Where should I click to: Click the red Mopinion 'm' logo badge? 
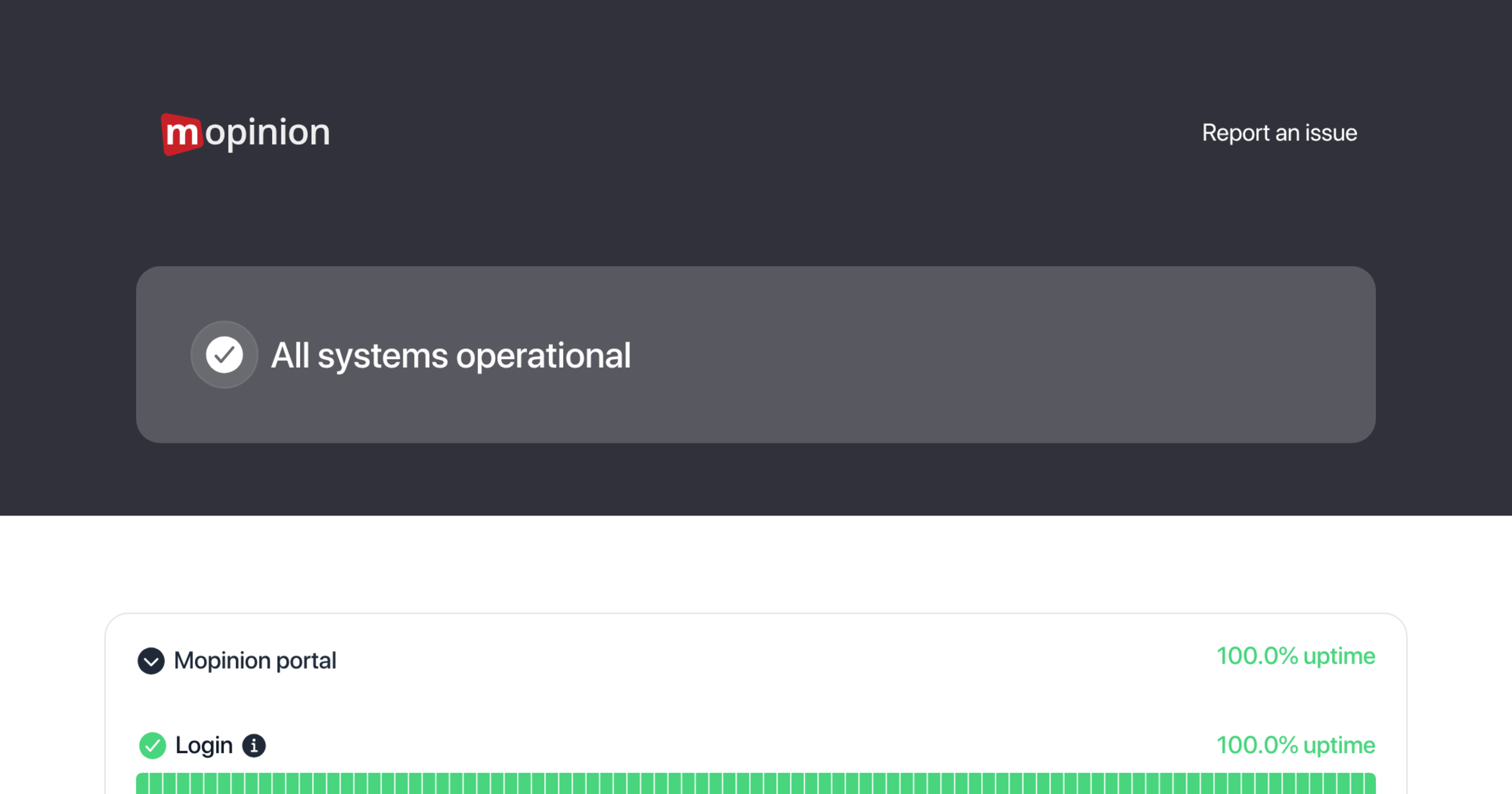pyautogui.click(x=181, y=134)
